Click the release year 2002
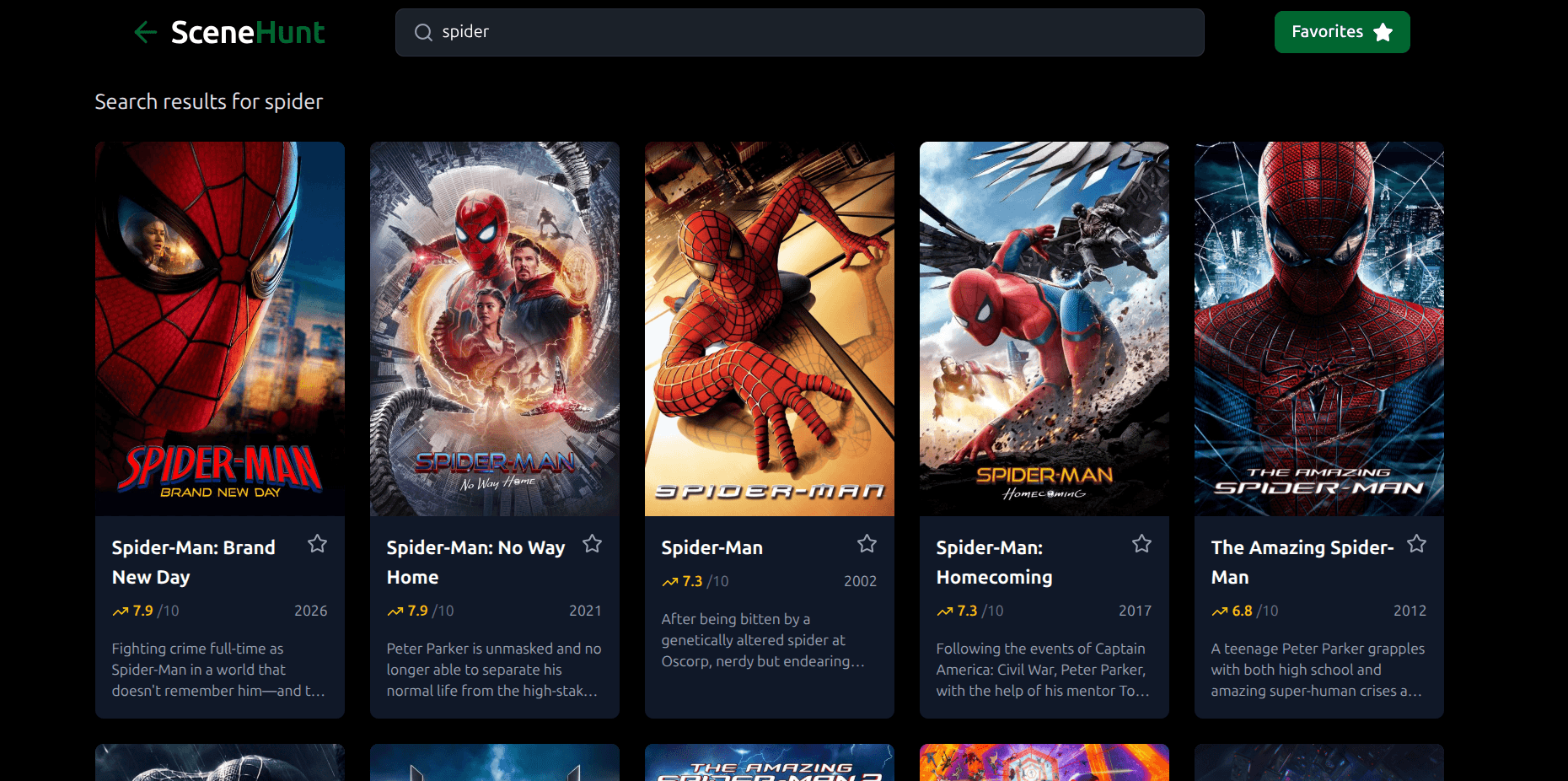 coord(861,581)
